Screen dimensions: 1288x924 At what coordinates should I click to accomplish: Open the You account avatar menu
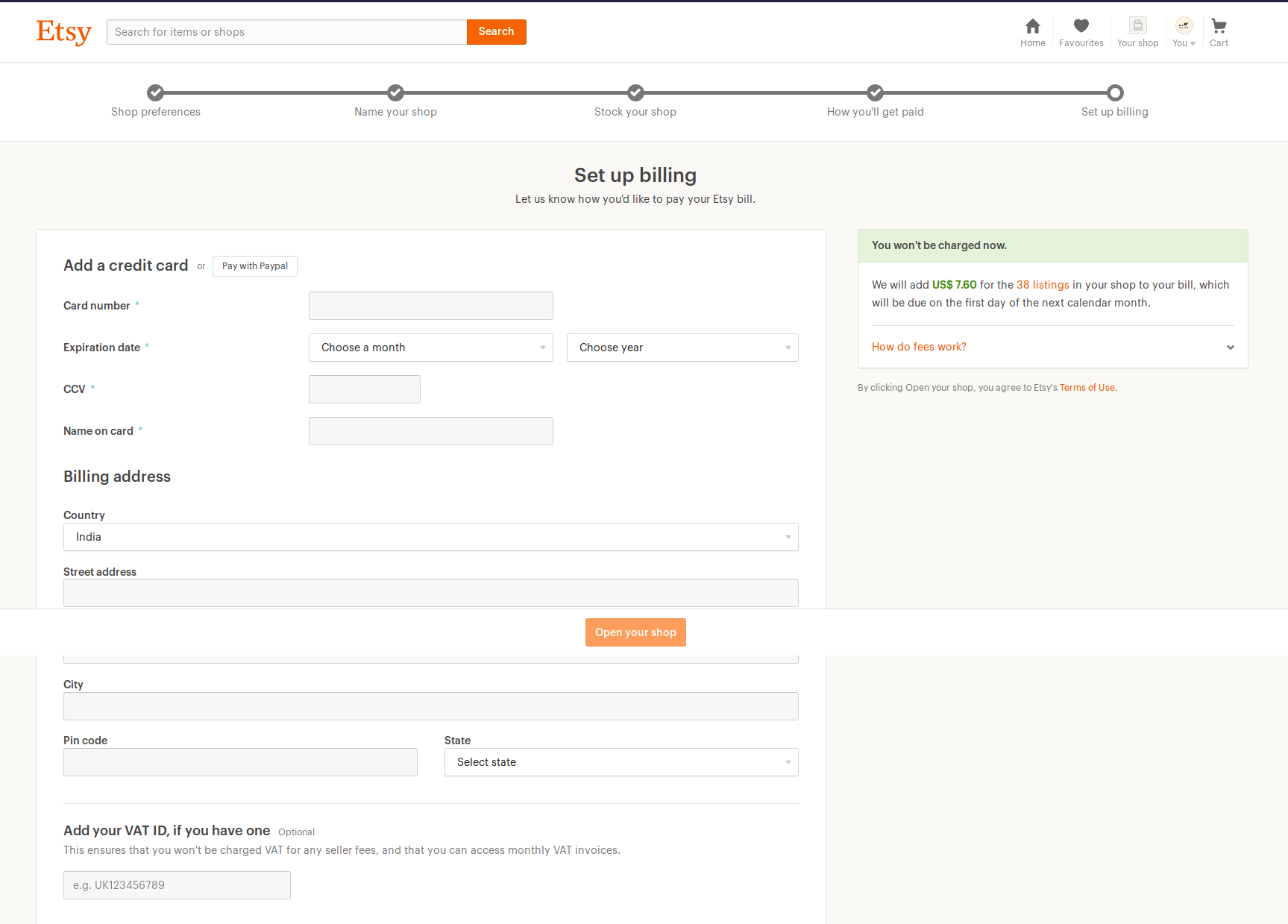click(x=1184, y=33)
